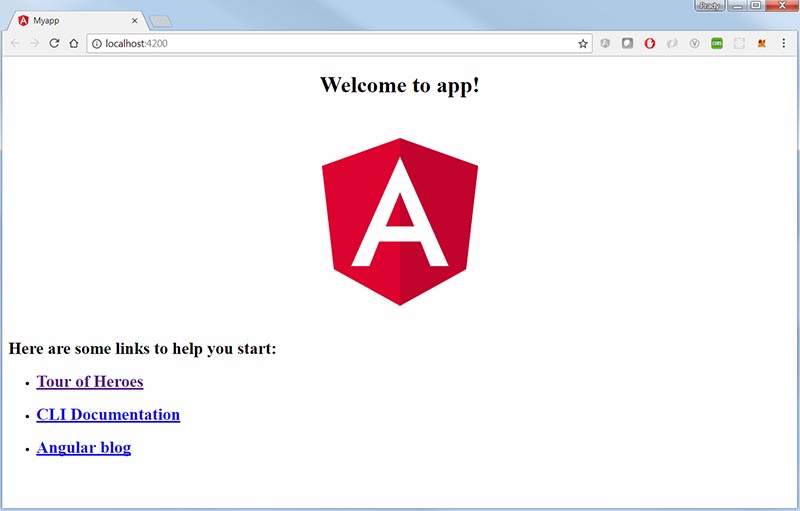Open the Chrome three-dot menu
800x511 pixels.
pos(784,43)
